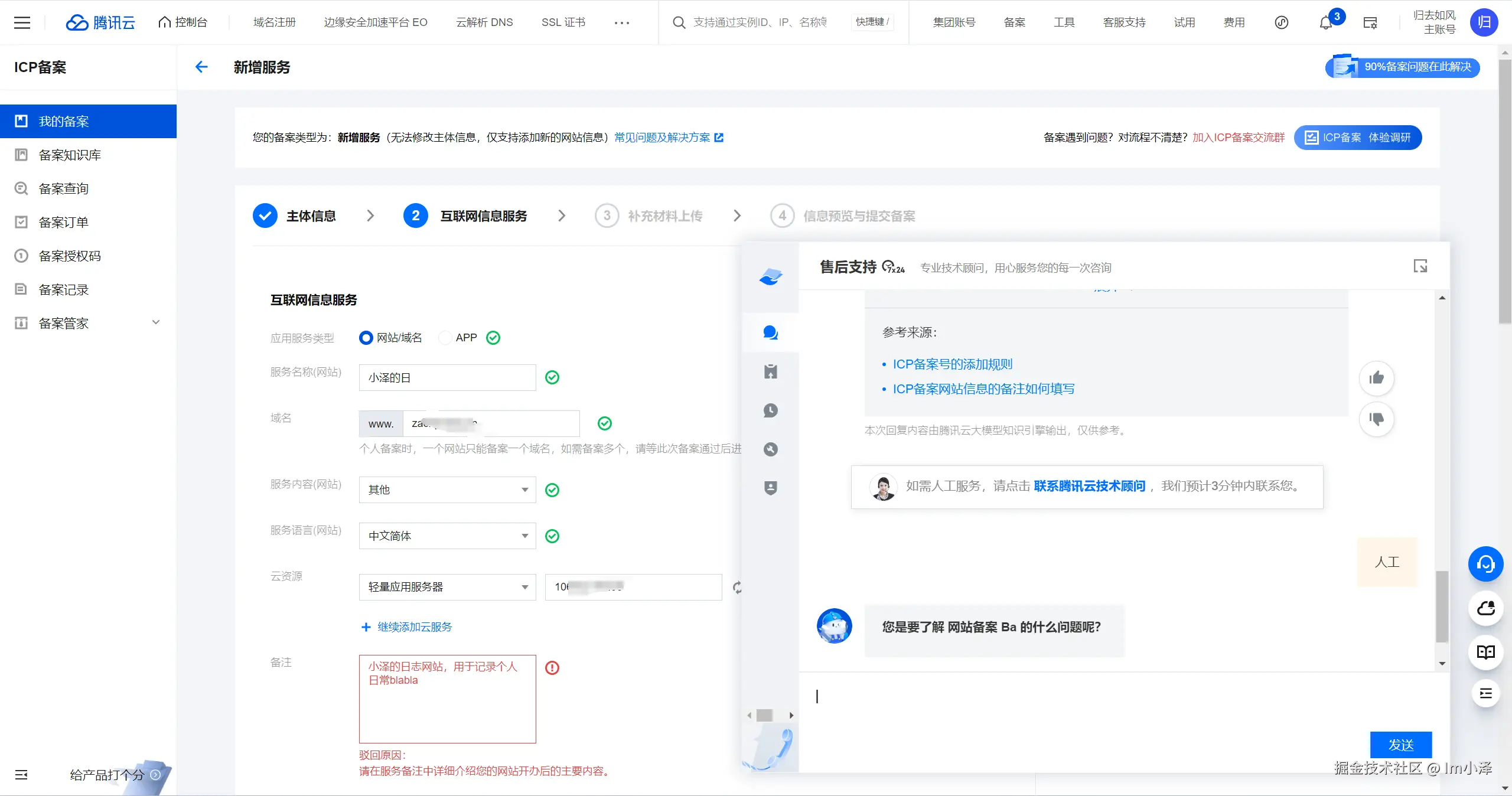Viewport: 1512px width, 796px height.
Task: Open the hamburger menu at top left
Action: tap(22, 22)
